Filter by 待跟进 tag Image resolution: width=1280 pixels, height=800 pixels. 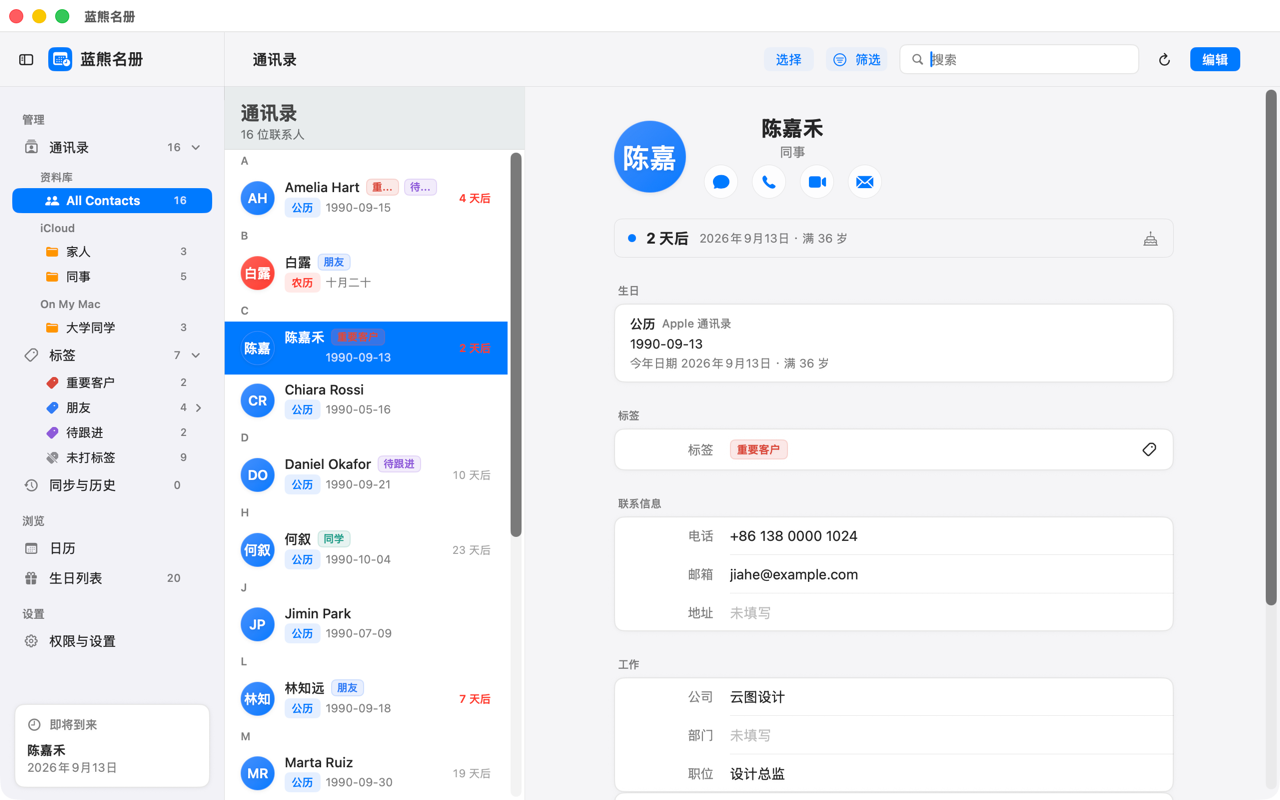pos(112,433)
